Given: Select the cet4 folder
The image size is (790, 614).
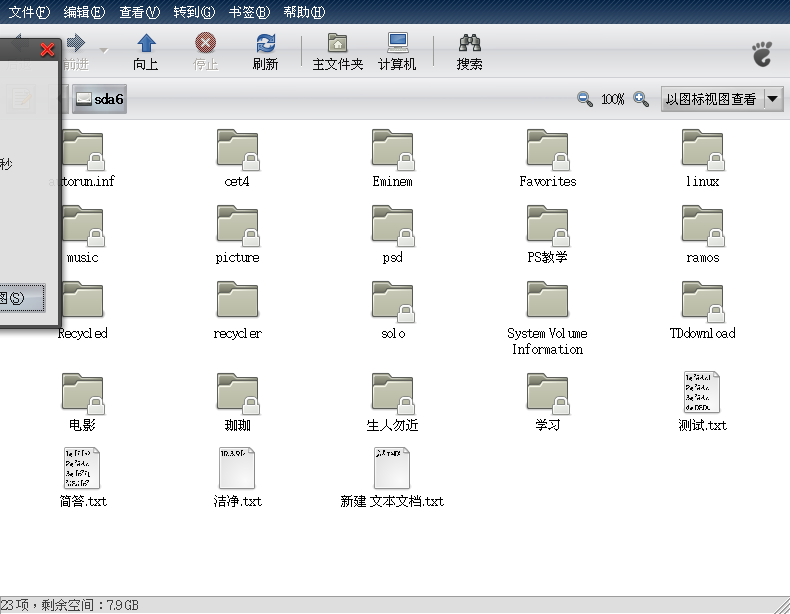Looking at the screenshot, I should [237, 159].
